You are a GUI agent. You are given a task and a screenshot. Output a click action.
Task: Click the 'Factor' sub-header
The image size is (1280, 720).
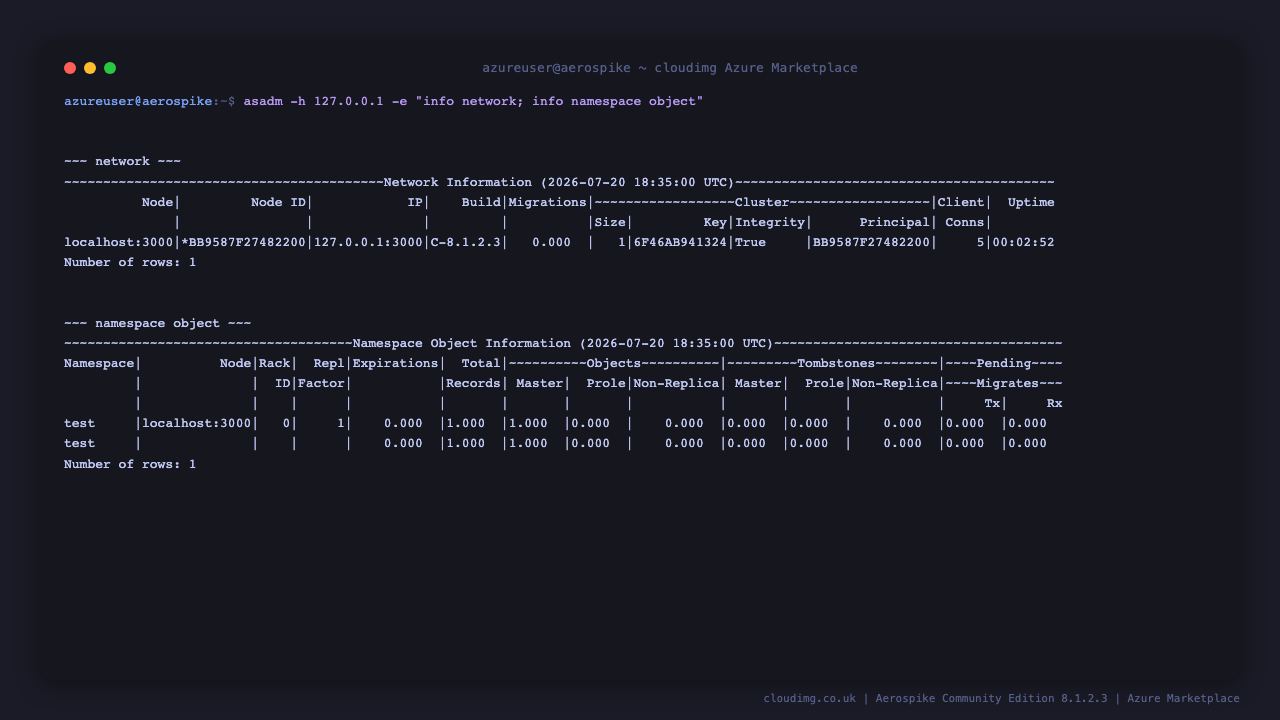321,383
